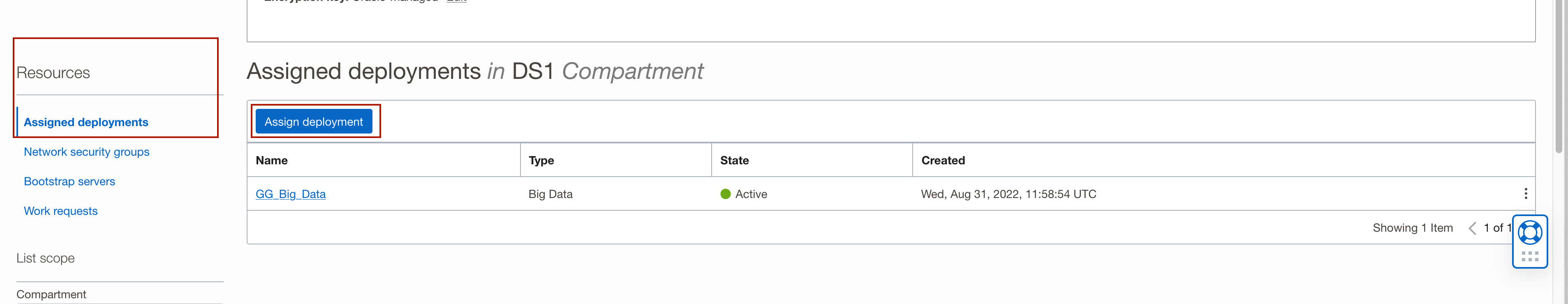The height and width of the screenshot is (304, 1568).
Task: Go to the previous page of results
Action: [x=1473, y=228]
